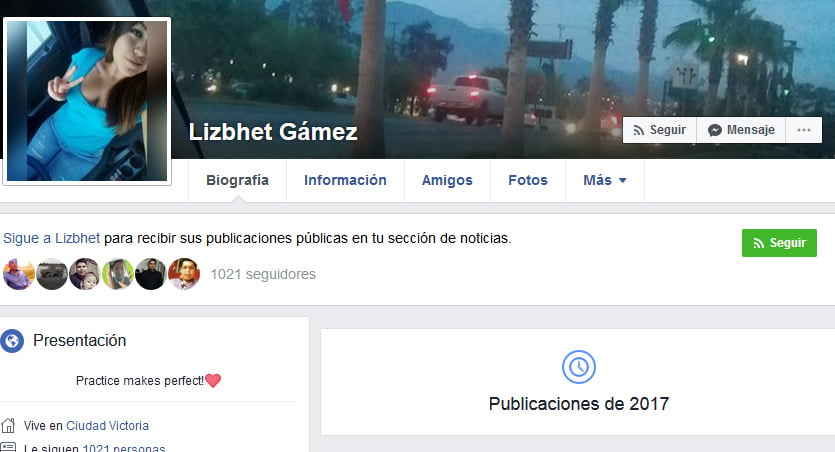Open the Ciudad Victoria link
Screen dimensions: 835x452
pos(108,426)
